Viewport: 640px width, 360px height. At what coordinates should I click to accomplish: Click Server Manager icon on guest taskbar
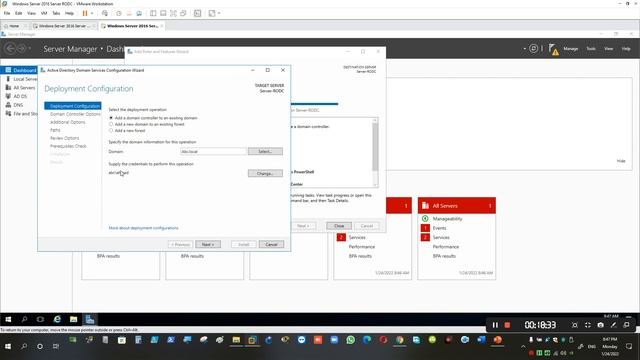pyautogui.click(x=90, y=319)
